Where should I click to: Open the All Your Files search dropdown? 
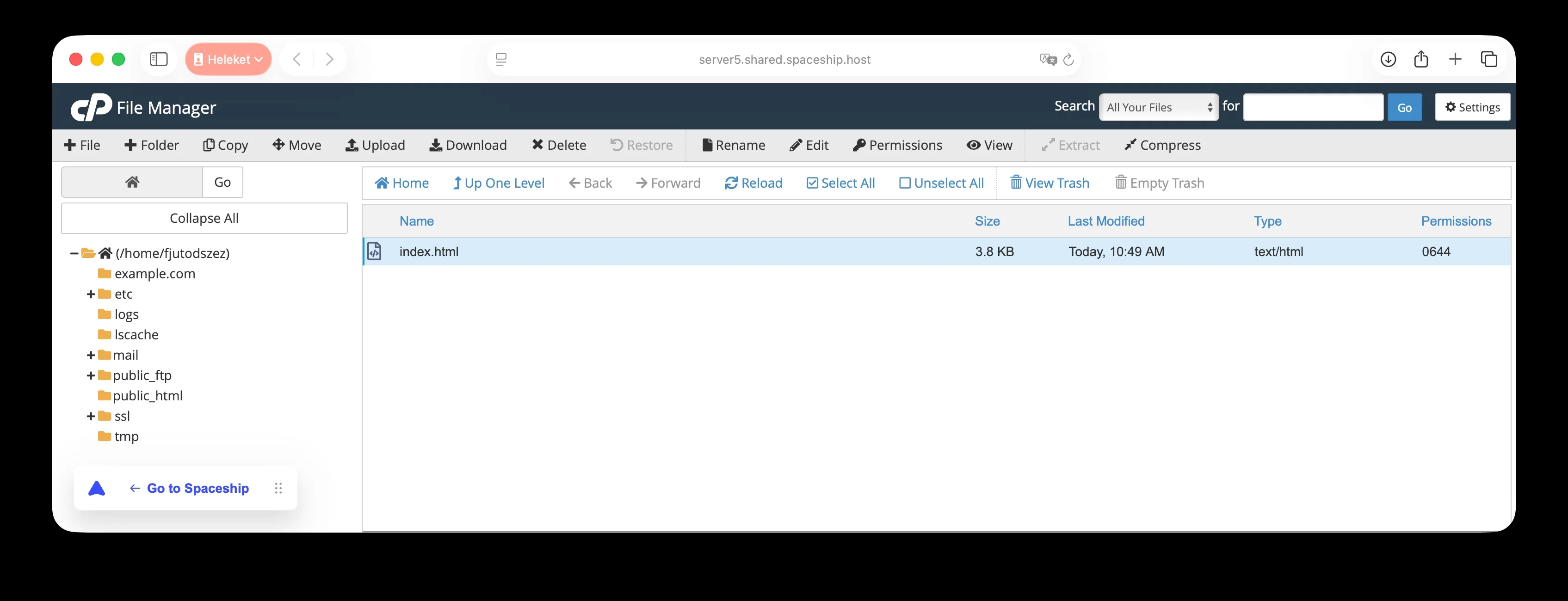pos(1158,107)
